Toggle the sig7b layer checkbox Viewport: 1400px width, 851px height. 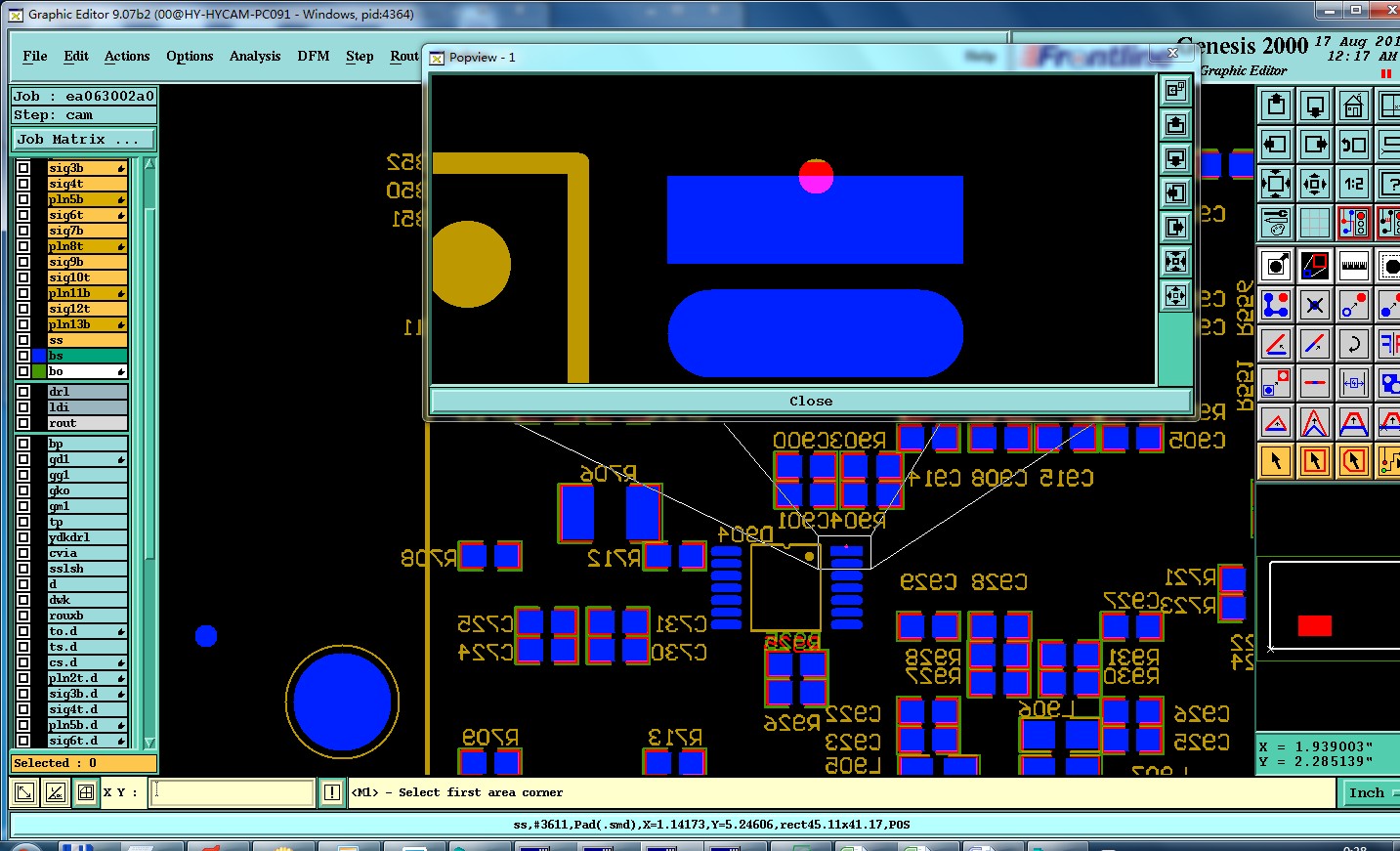coord(23,231)
